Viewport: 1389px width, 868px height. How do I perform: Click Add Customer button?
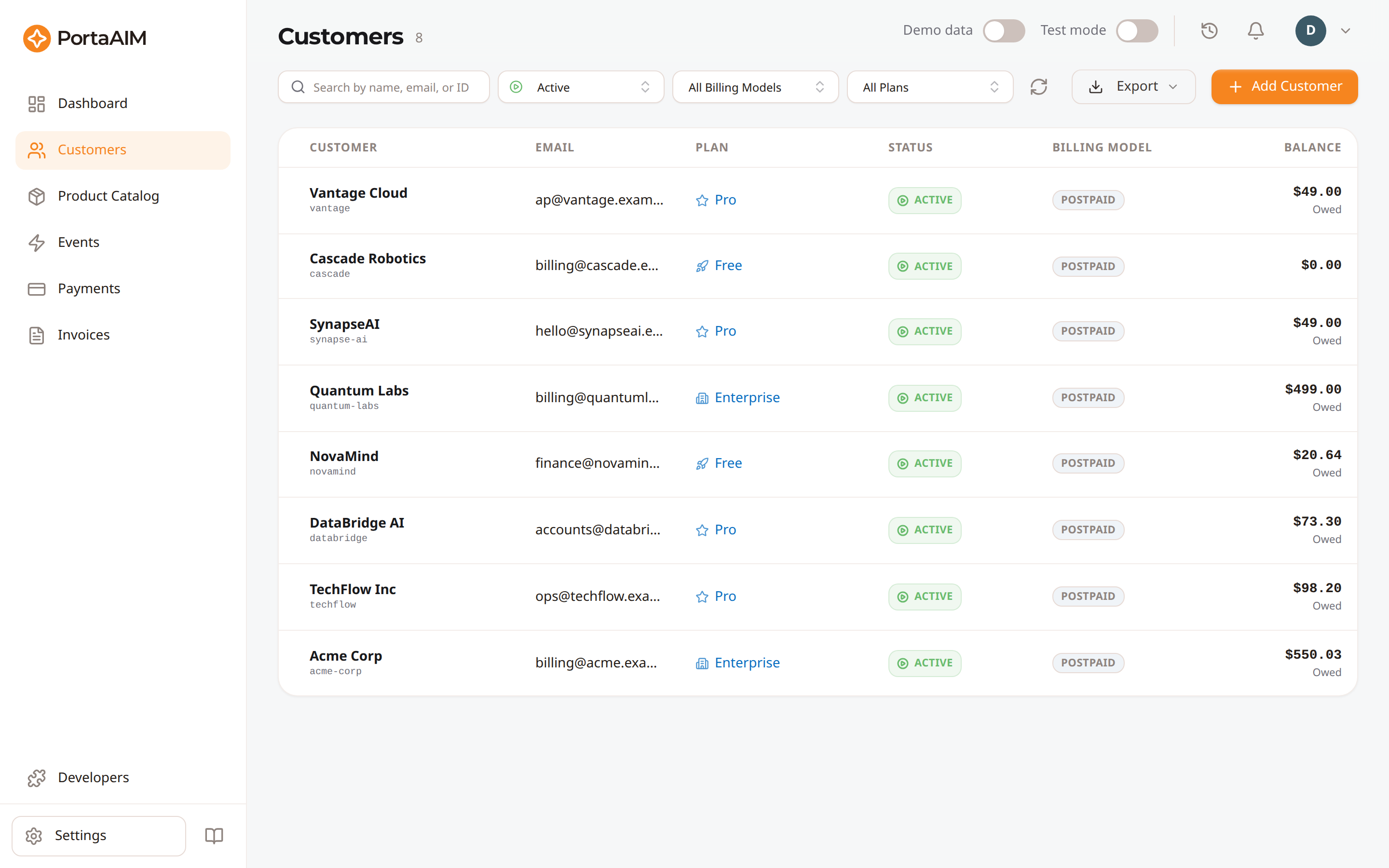[1284, 87]
